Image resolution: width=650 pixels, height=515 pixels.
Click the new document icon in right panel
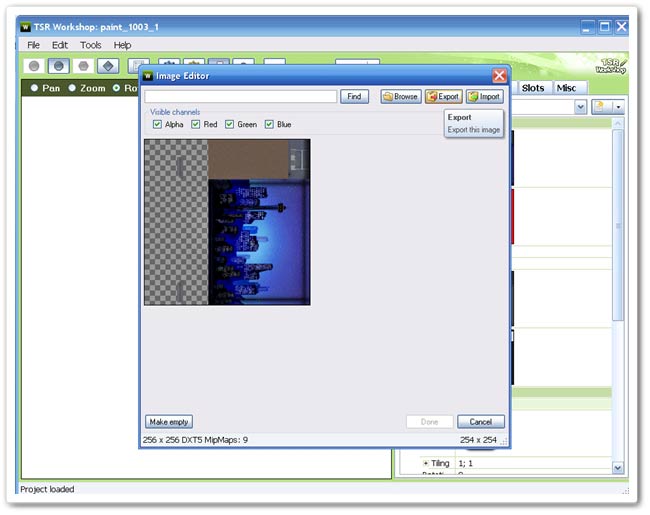coord(600,106)
